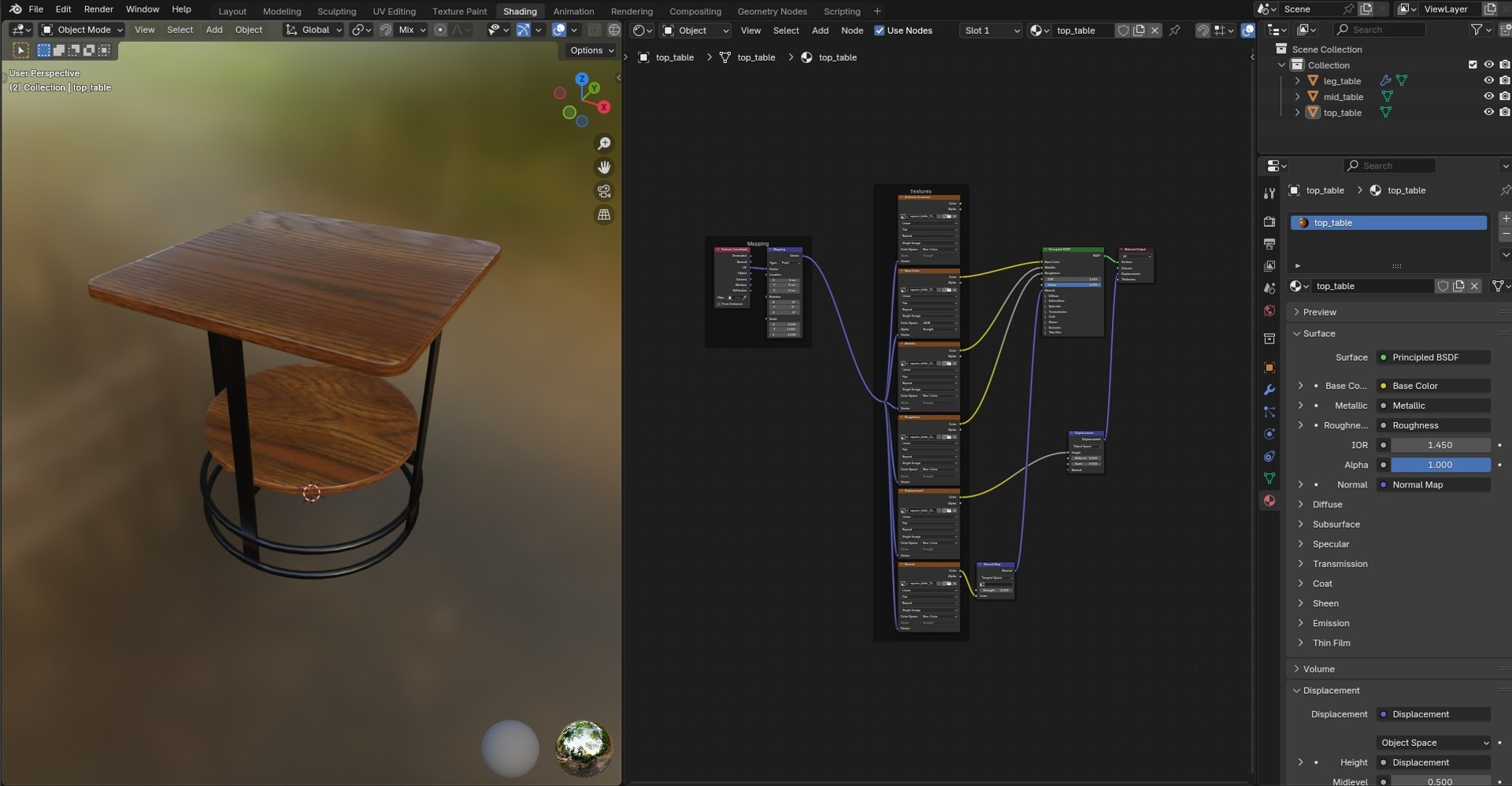
Task: Toggle the Collection exclude checkbox
Action: point(1473,65)
